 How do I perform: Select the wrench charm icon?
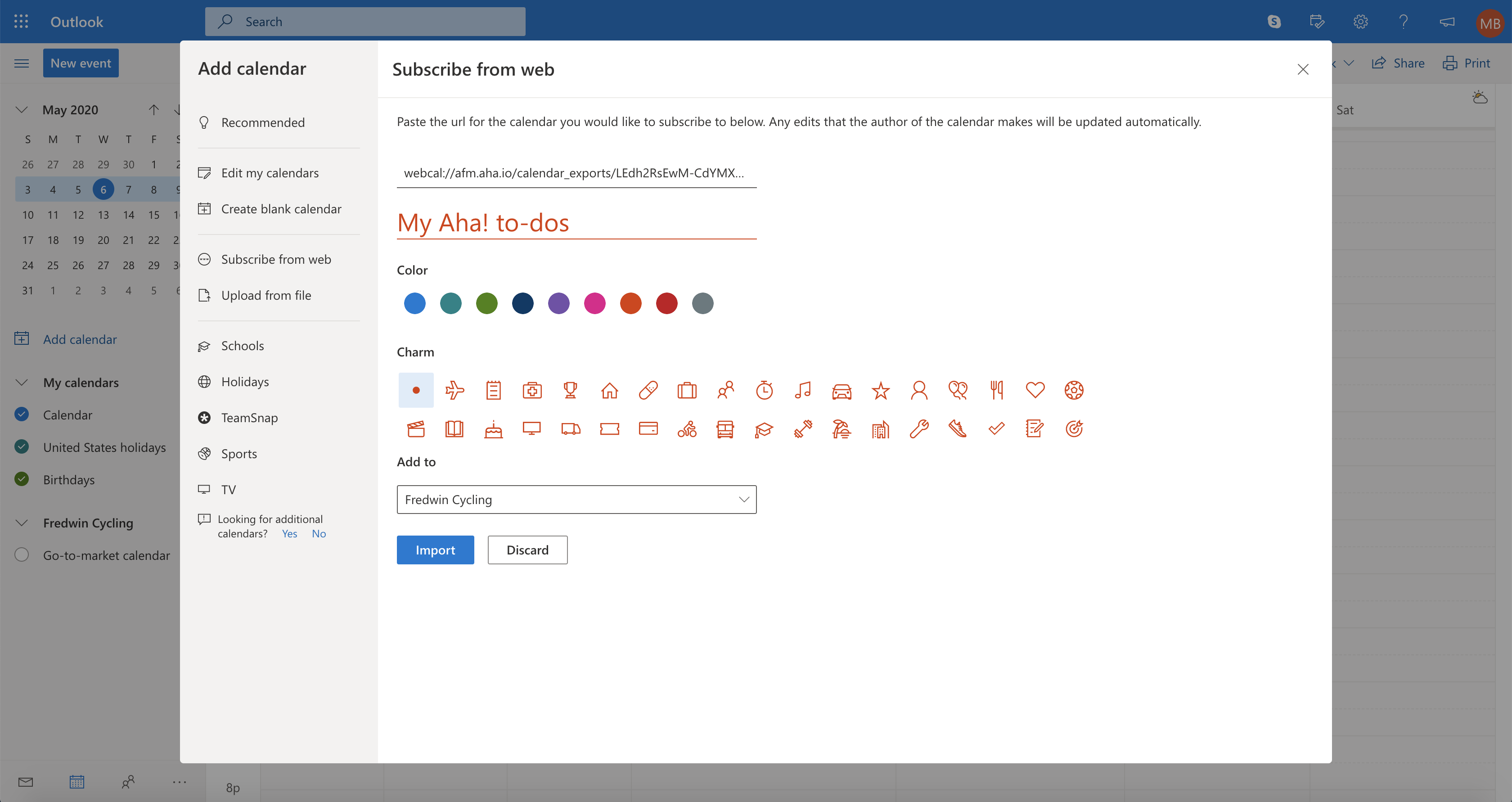click(918, 429)
